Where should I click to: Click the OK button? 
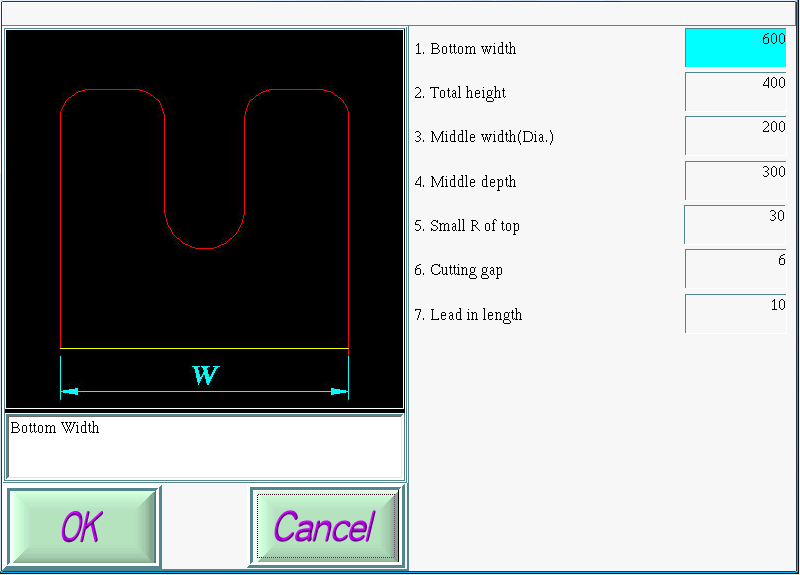83,526
